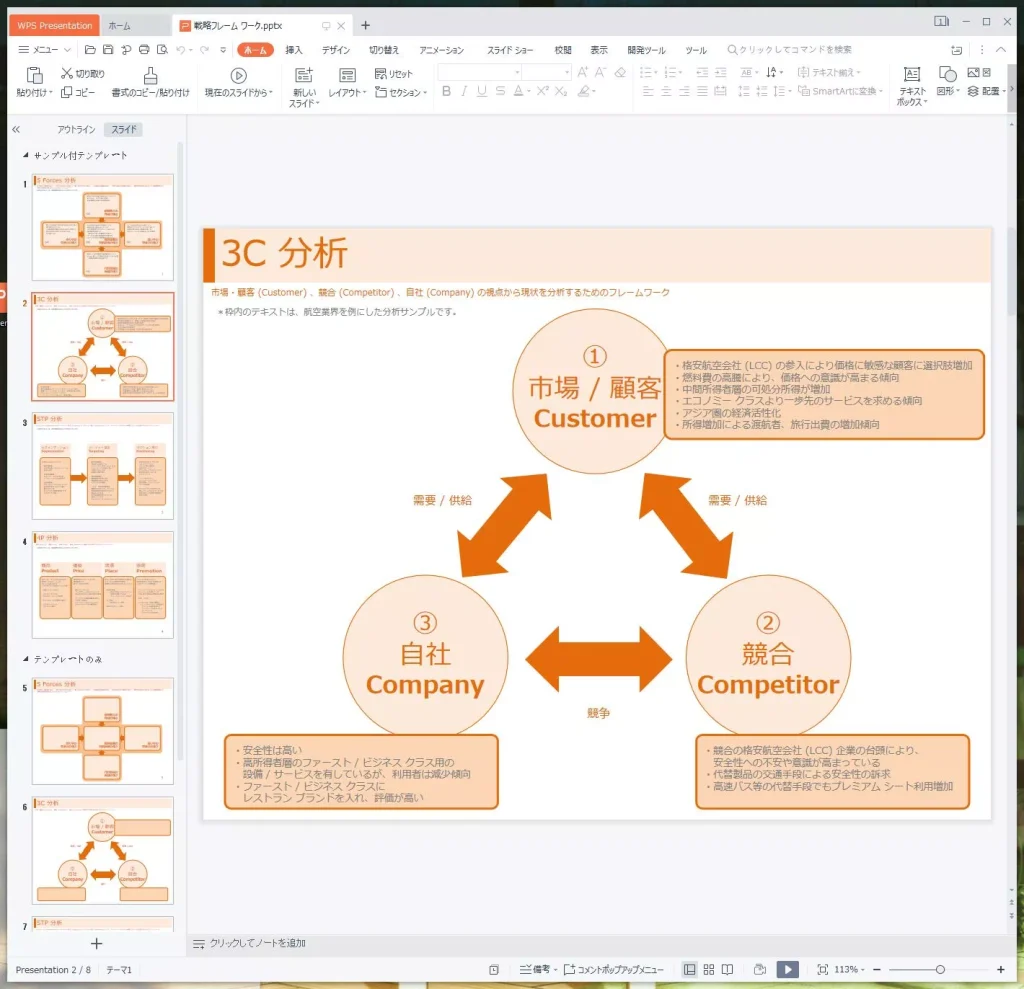Click the zoom slider handle
The width and height of the screenshot is (1024, 989).
coord(940,969)
